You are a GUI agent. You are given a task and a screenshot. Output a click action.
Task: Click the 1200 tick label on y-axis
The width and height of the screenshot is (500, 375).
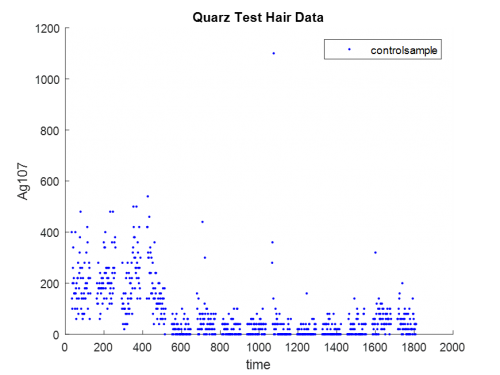(48, 29)
